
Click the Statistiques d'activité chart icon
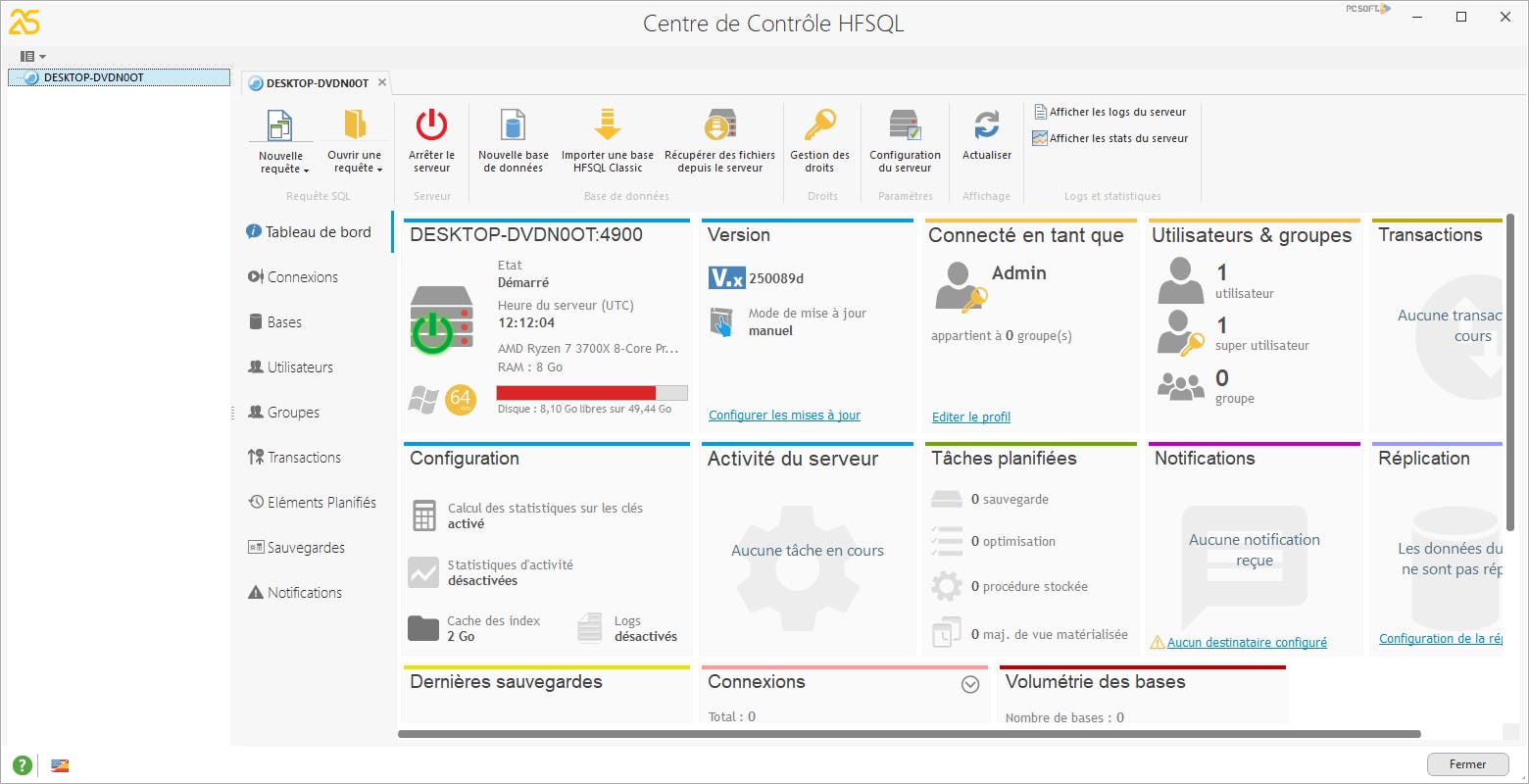(423, 572)
